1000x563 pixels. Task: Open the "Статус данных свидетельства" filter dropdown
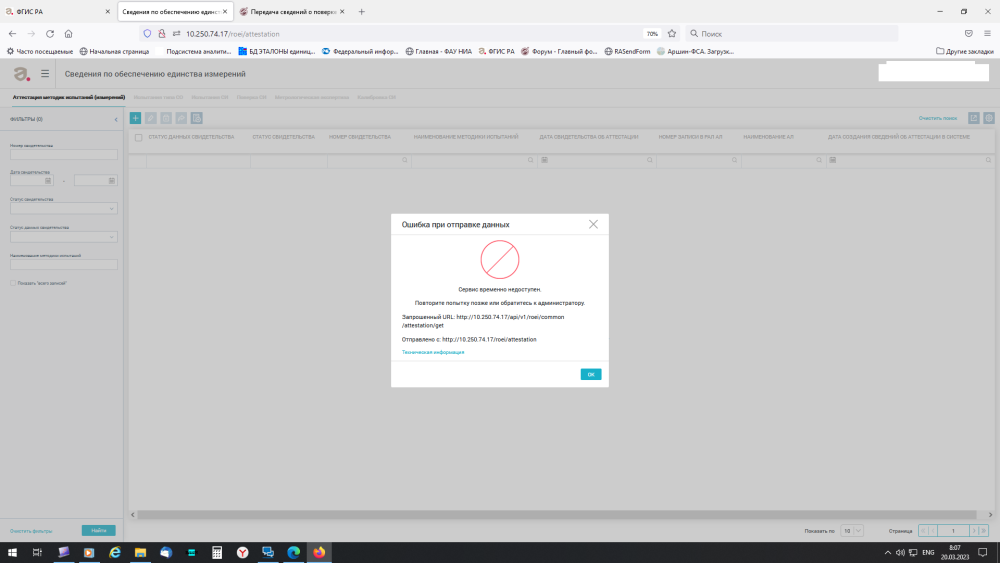(x=64, y=237)
